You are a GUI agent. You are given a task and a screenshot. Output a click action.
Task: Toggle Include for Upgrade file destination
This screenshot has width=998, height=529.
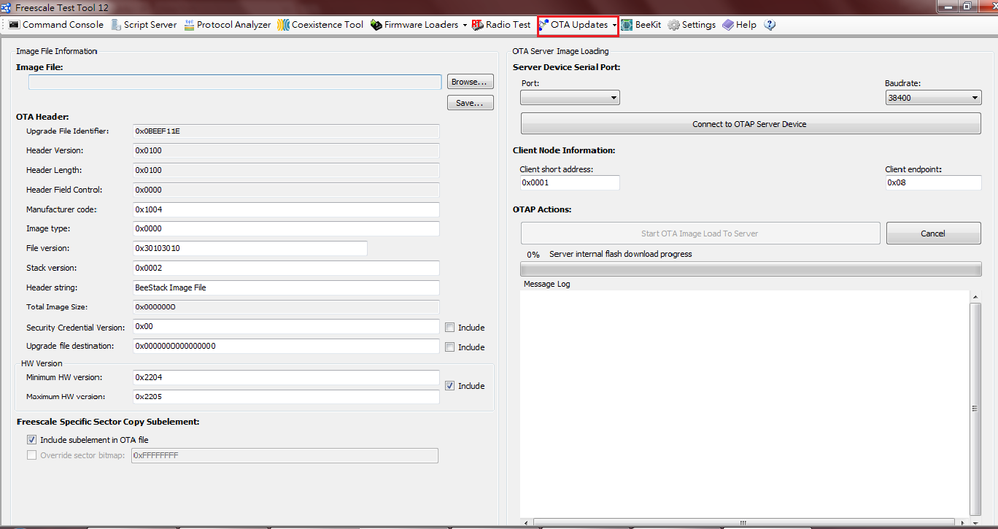[450, 347]
